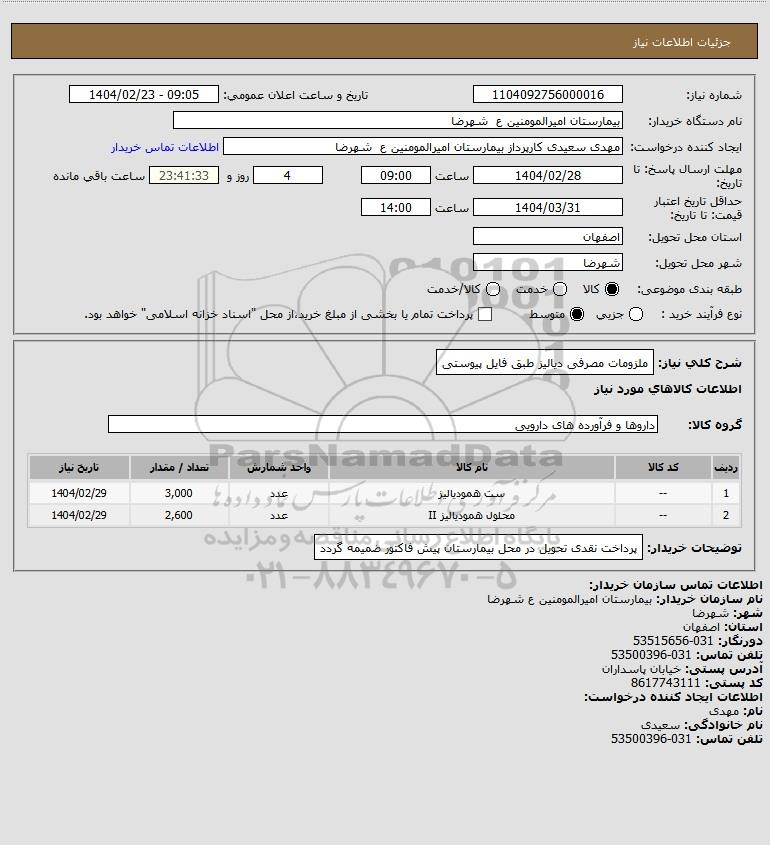Click the quantity cell 2,600
This screenshot has width=770, height=845.
click(179, 515)
